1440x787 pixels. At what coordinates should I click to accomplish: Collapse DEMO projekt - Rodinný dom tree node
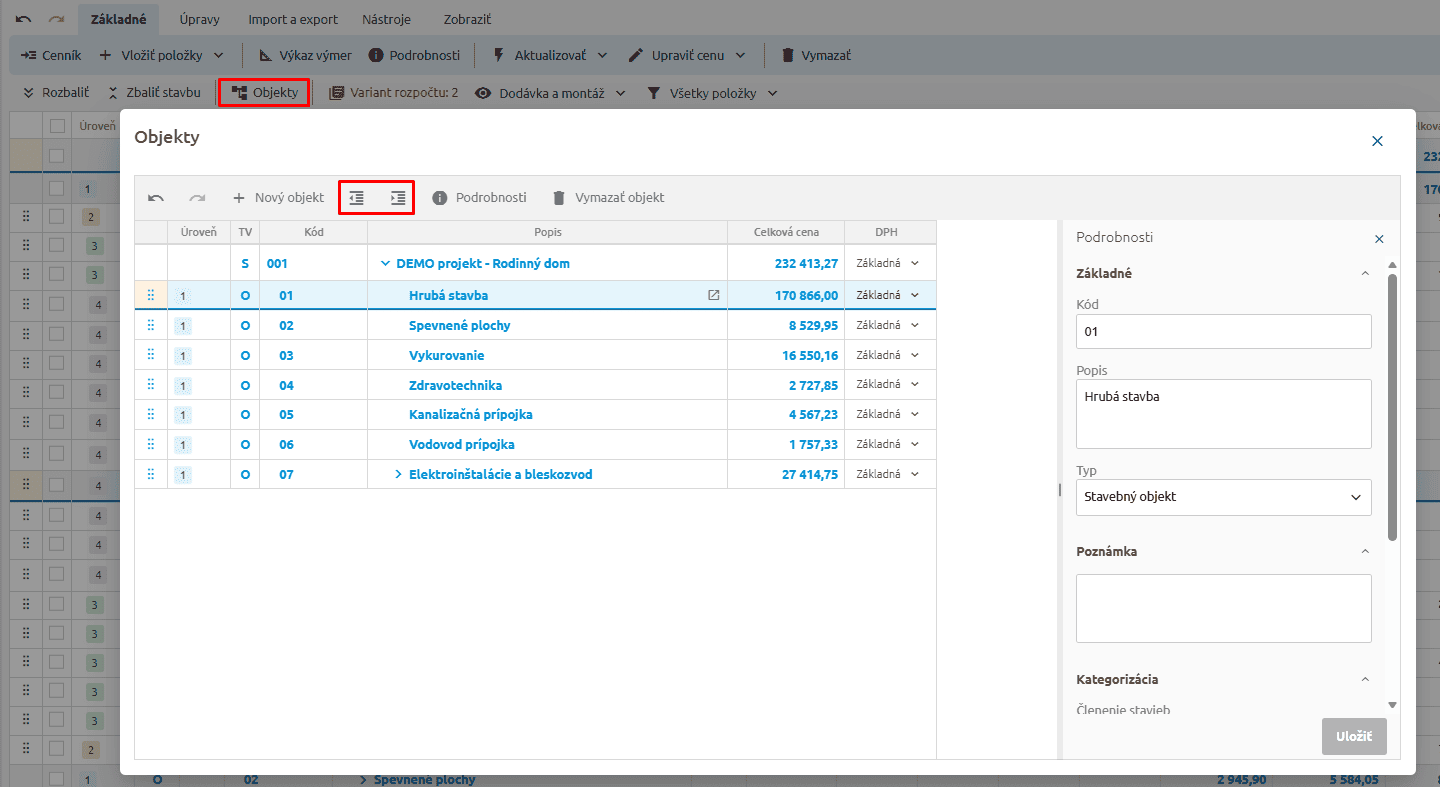(x=385, y=264)
